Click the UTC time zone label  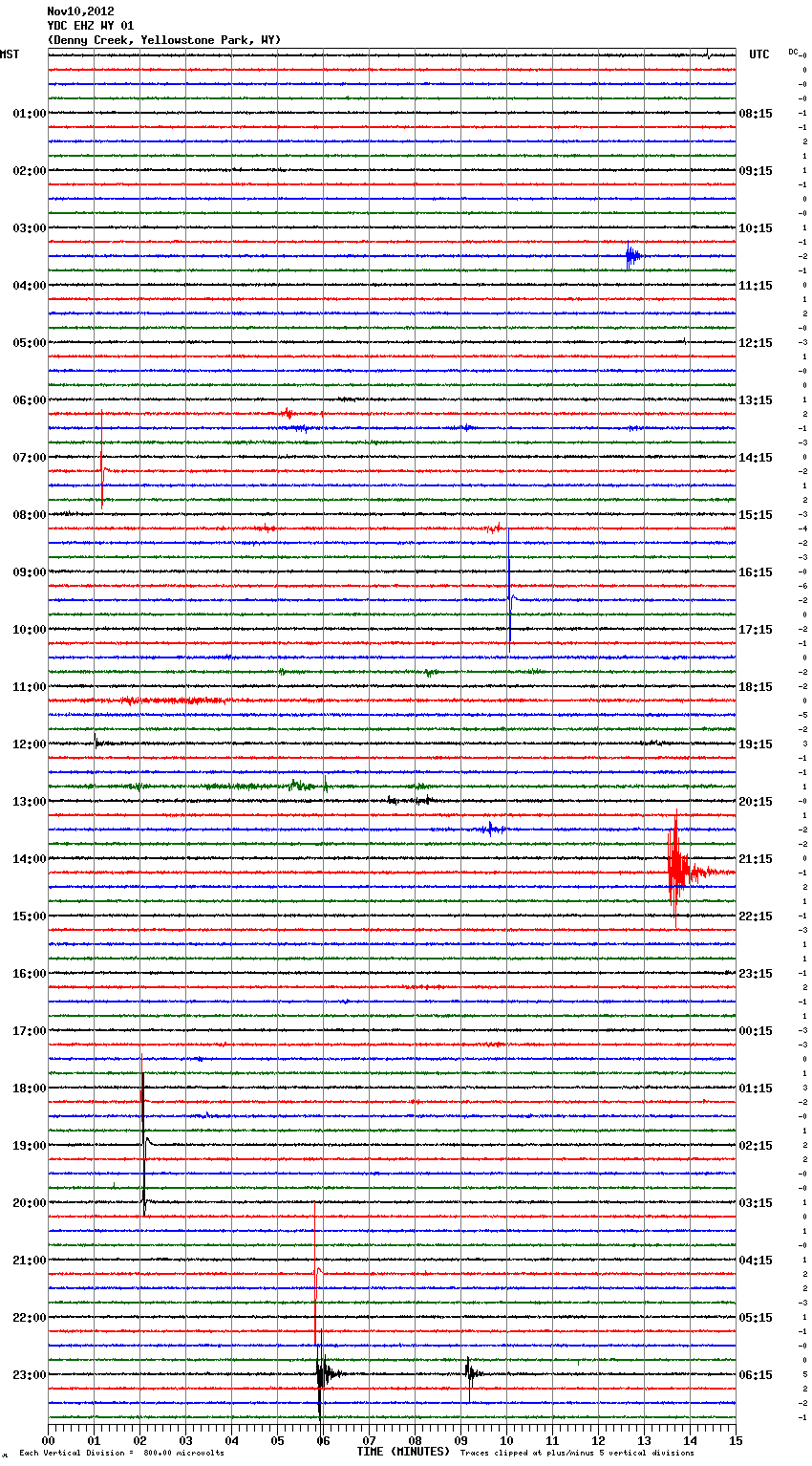point(759,54)
